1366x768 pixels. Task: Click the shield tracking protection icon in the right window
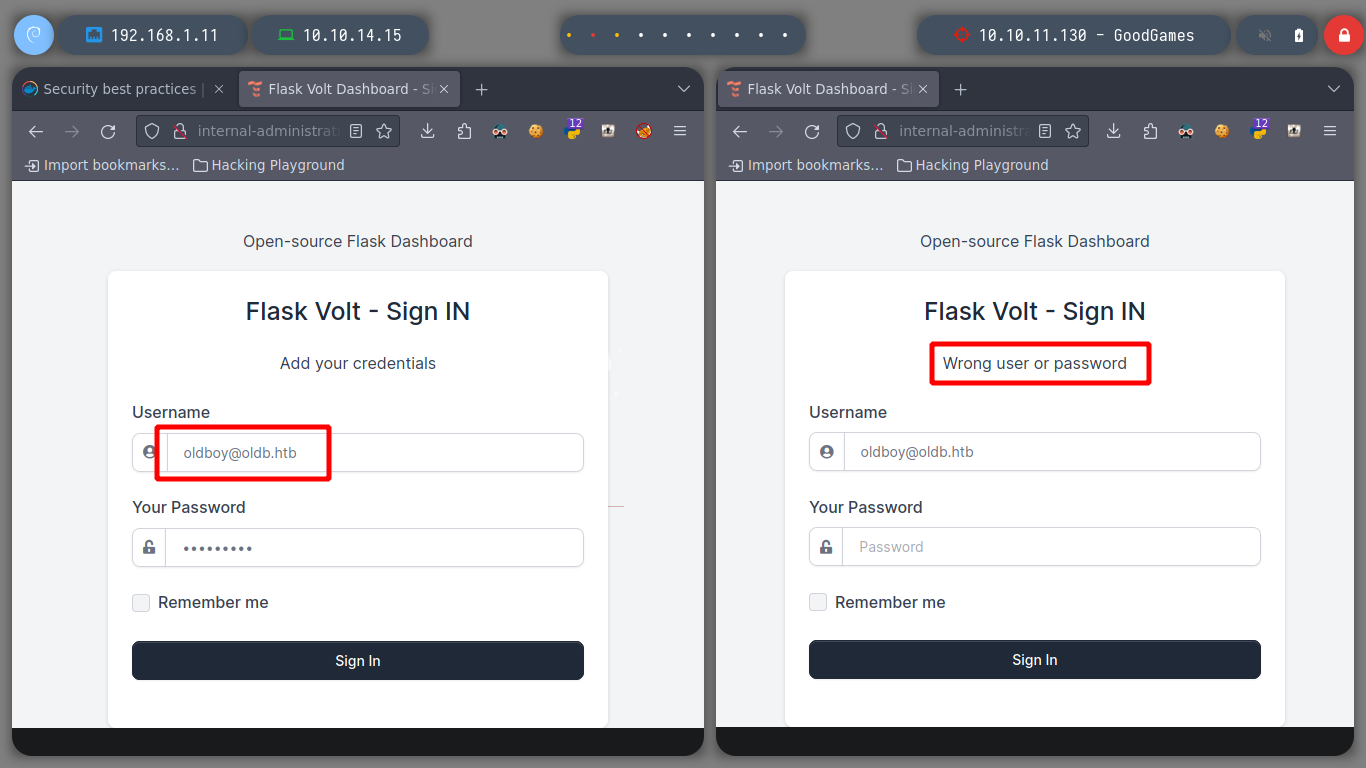pyautogui.click(x=853, y=131)
